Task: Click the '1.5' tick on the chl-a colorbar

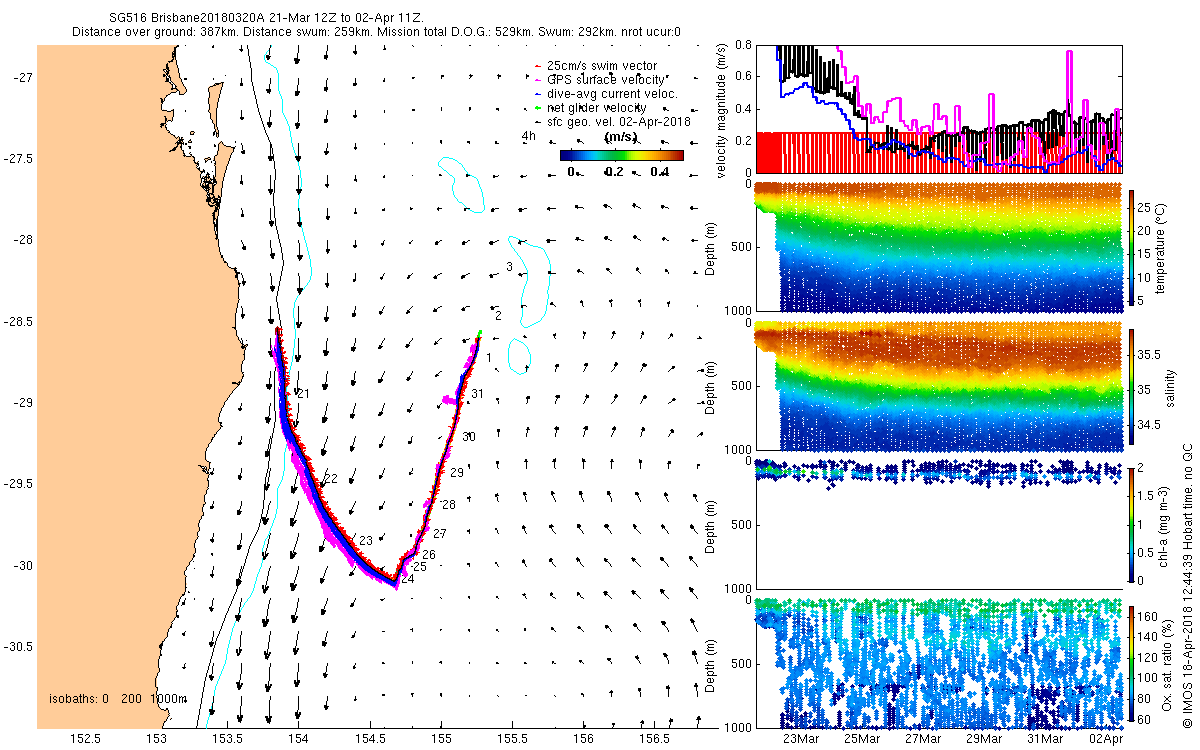Action: [1146, 496]
